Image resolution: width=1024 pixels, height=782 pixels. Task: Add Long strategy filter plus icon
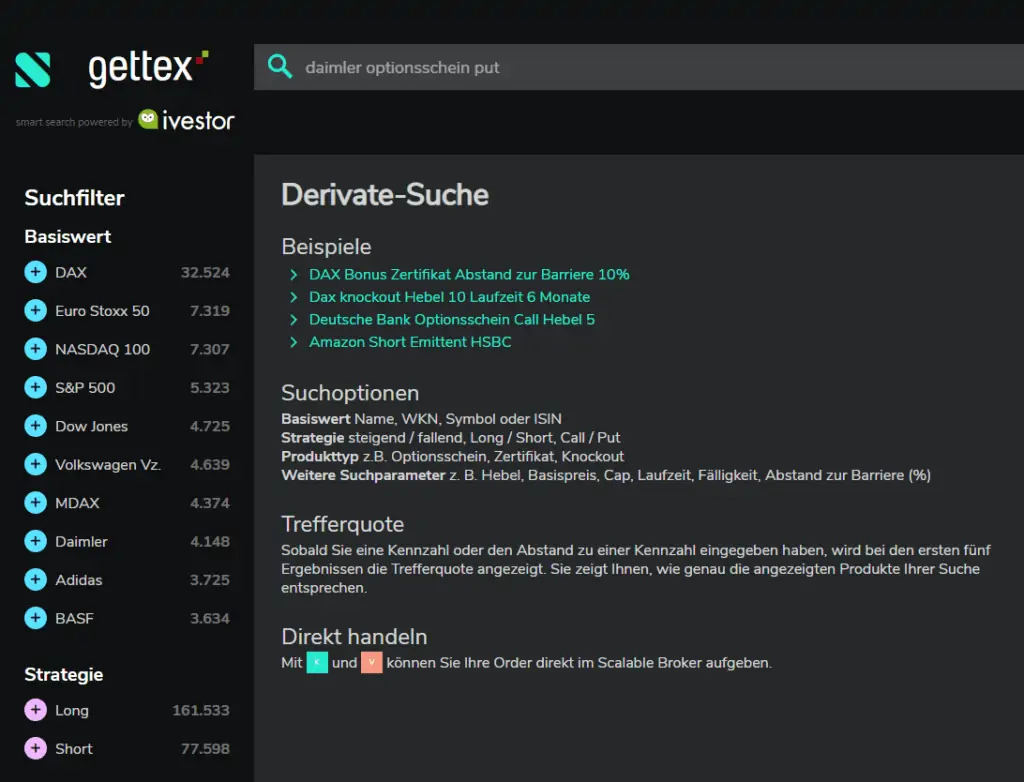click(35, 710)
